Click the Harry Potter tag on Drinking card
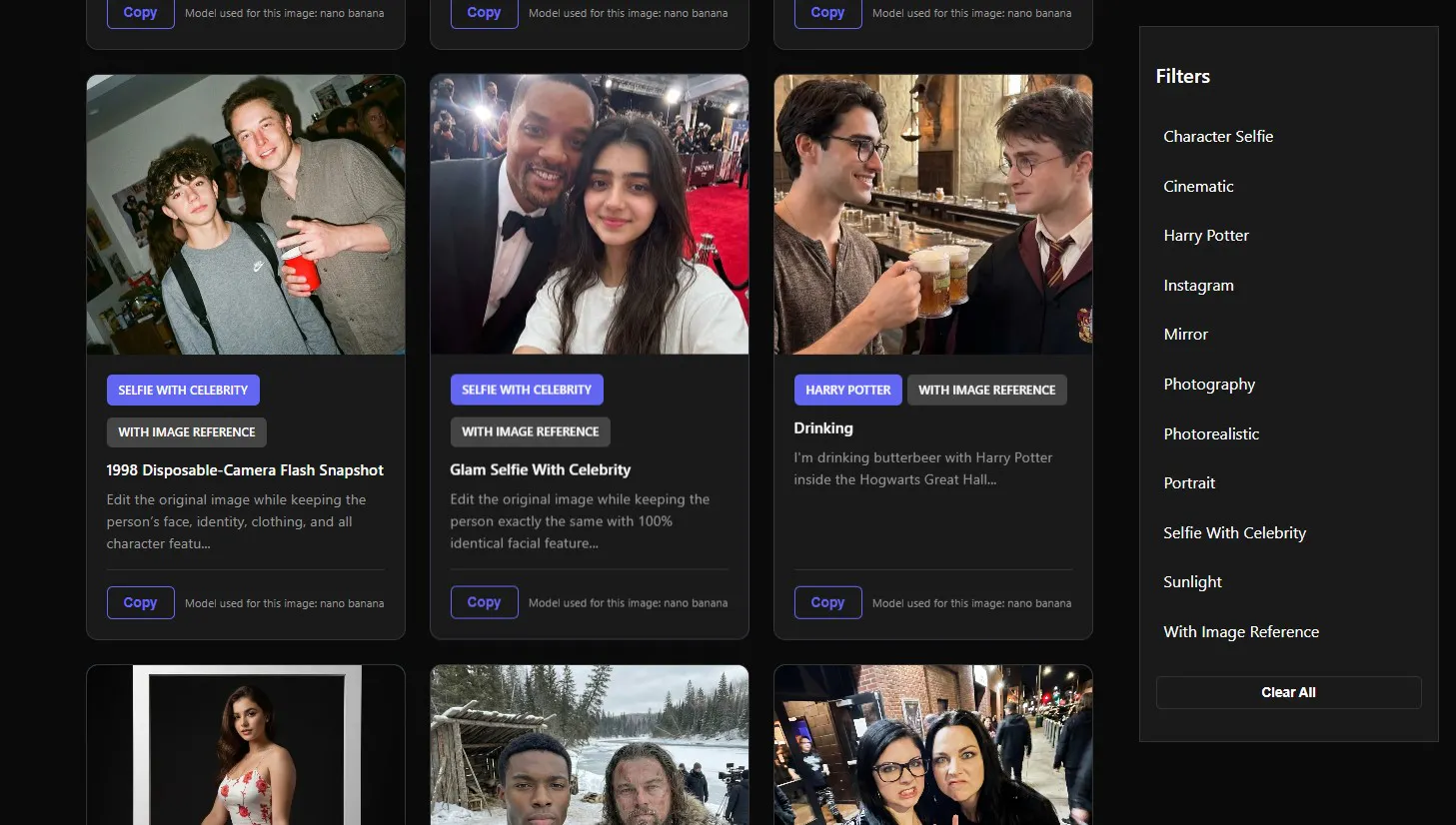Screen dimensions: 1456x825 pyautogui.click(x=848, y=390)
